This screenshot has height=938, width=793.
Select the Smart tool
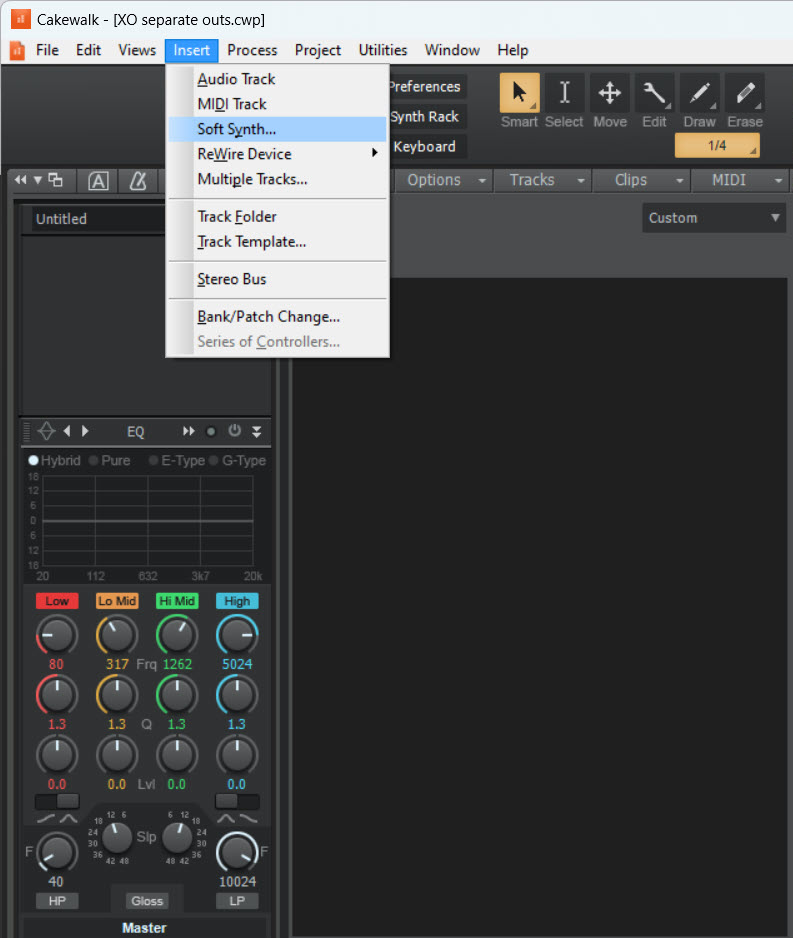coord(519,93)
